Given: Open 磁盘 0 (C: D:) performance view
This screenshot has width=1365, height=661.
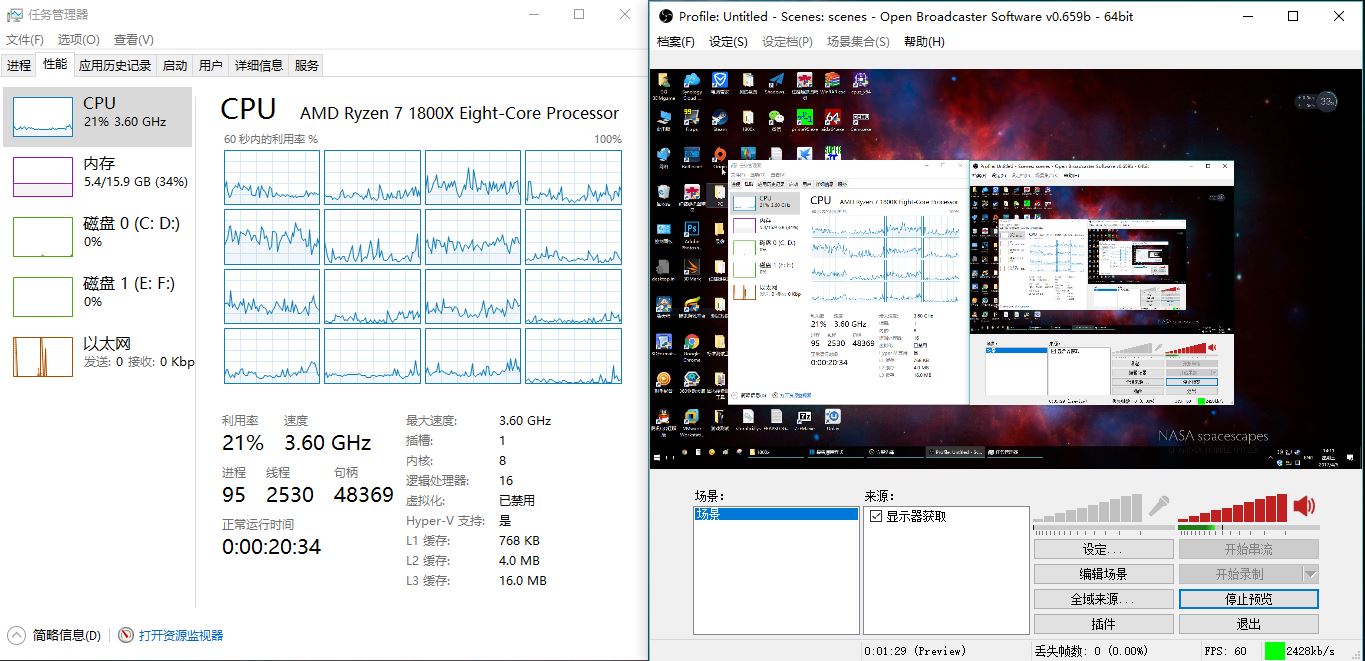Looking at the screenshot, I should tap(43, 237).
